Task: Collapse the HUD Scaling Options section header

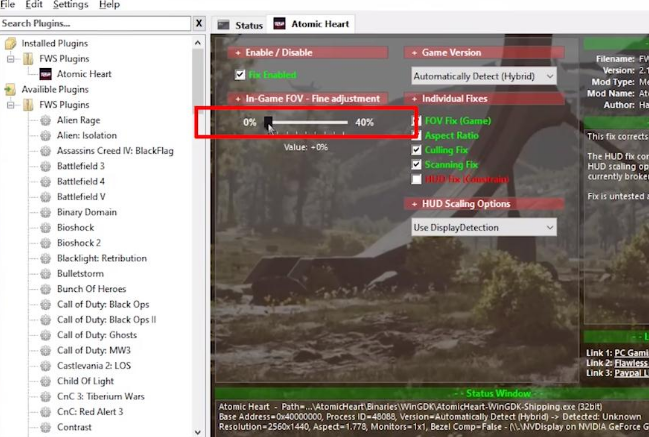Action: click(484, 204)
